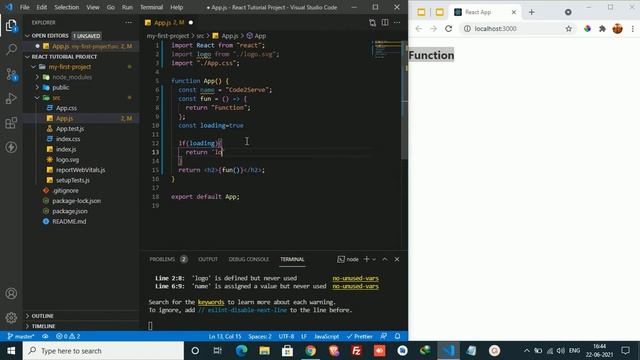640x360 pixels.
Task: Click the Spaces: 2 indentation setting
Action: coord(260,336)
